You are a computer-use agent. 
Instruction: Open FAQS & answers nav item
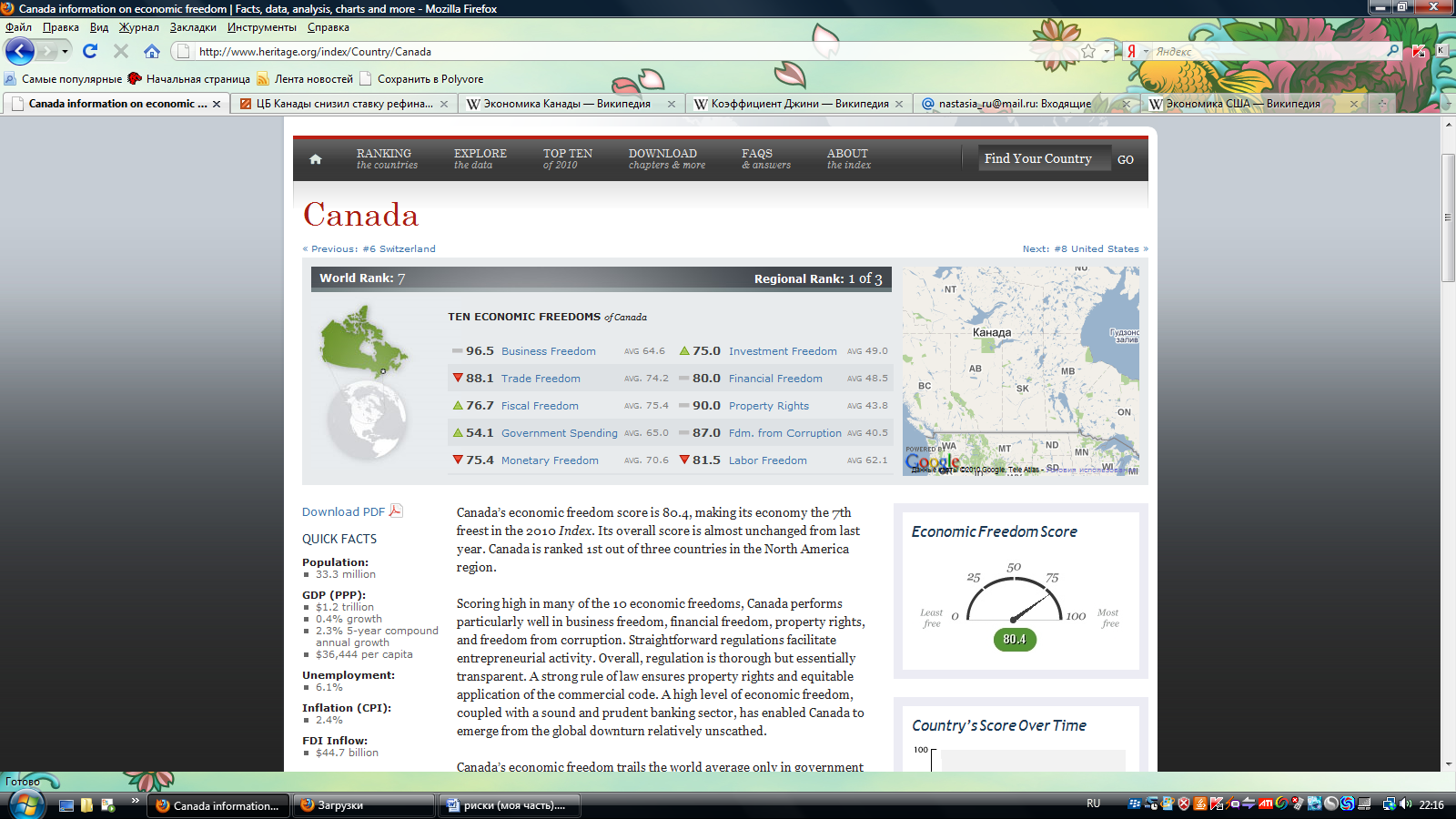pos(765,158)
